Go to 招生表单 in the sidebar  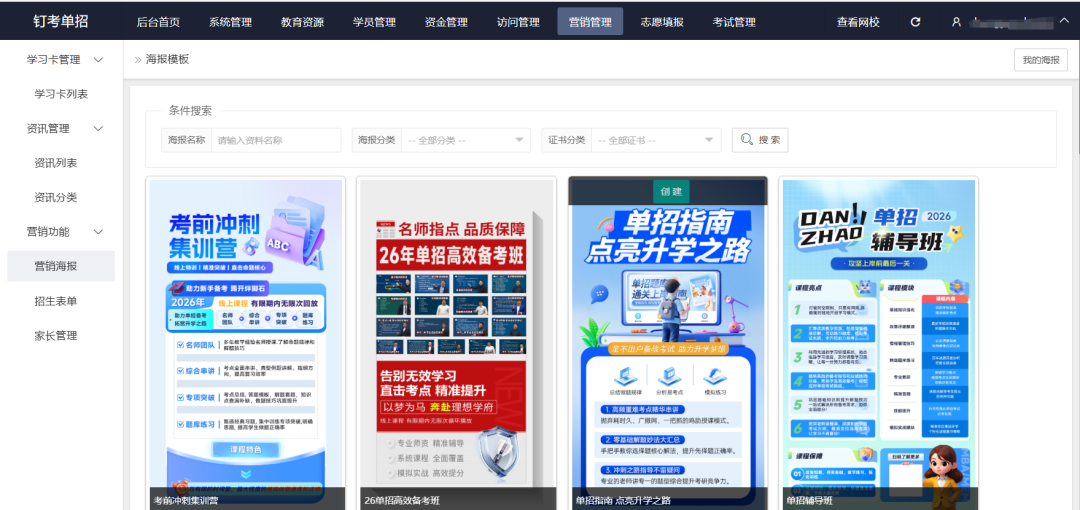tap(56, 301)
